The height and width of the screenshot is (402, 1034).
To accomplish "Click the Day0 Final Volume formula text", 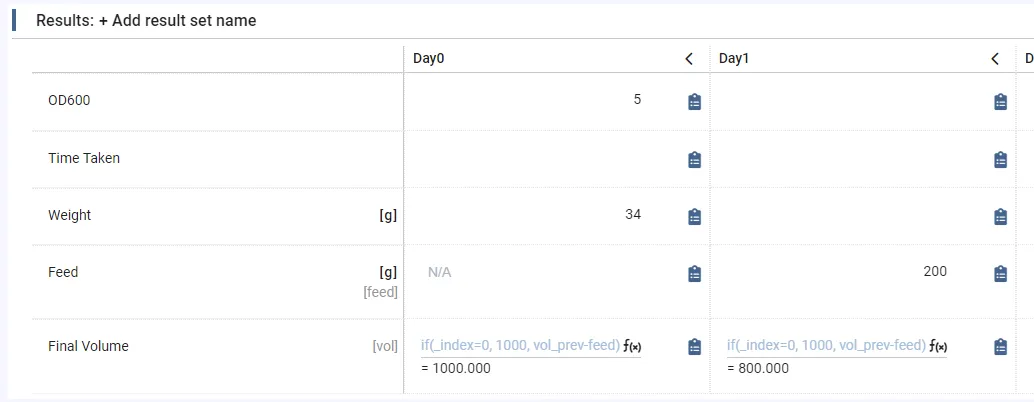I will click(520, 346).
